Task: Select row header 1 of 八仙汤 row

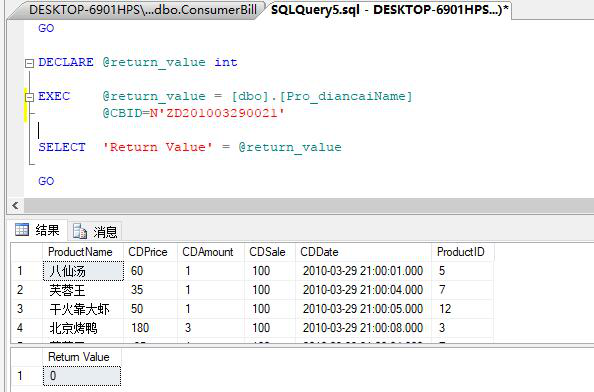Action: [x=27, y=271]
